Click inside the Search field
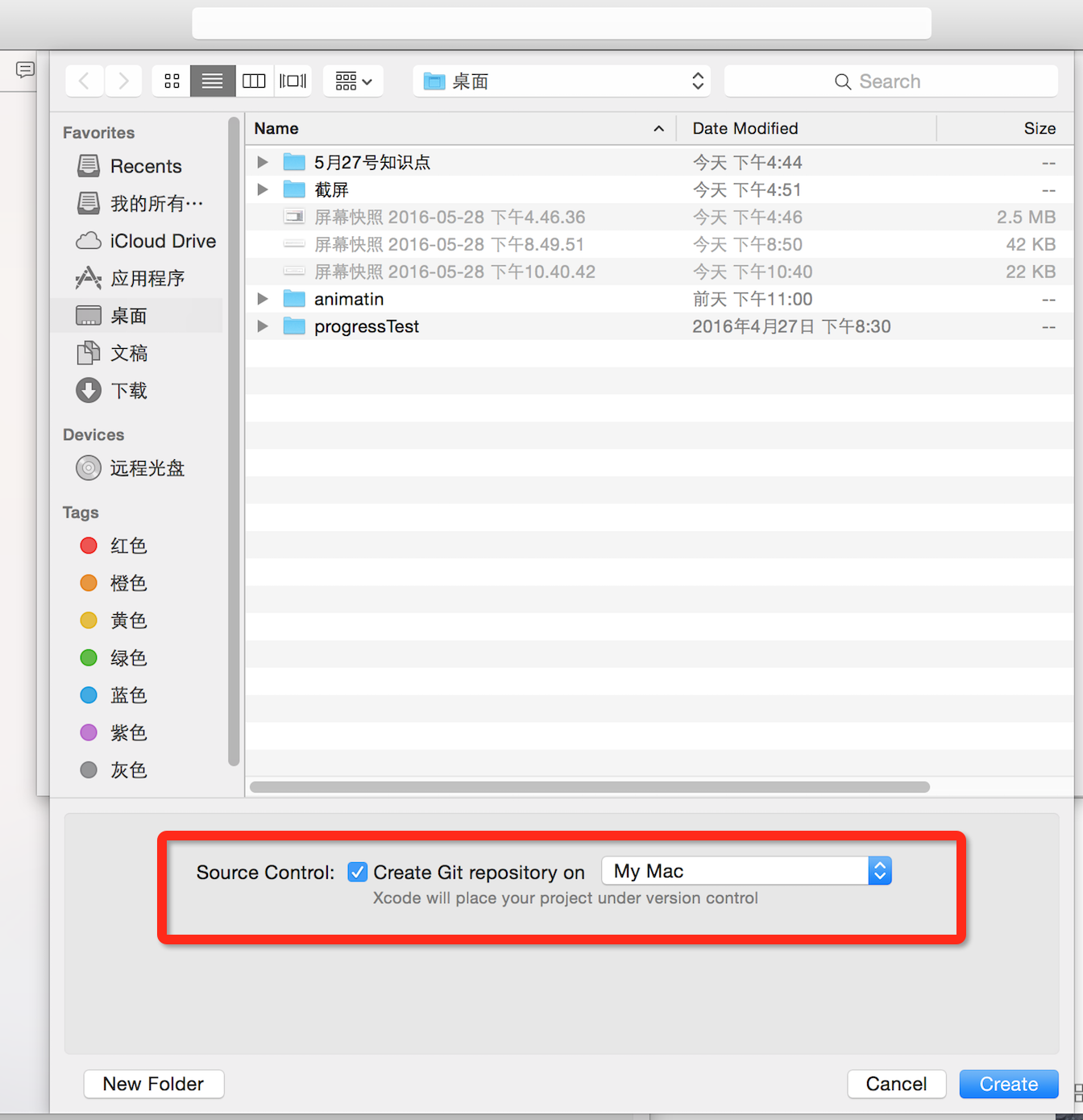The height and width of the screenshot is (1120, 1083). tap(890, 81)
